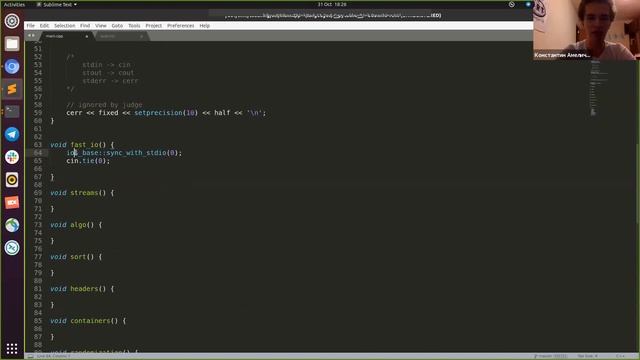Click line number 64 in the gutter

pos(38,153)
